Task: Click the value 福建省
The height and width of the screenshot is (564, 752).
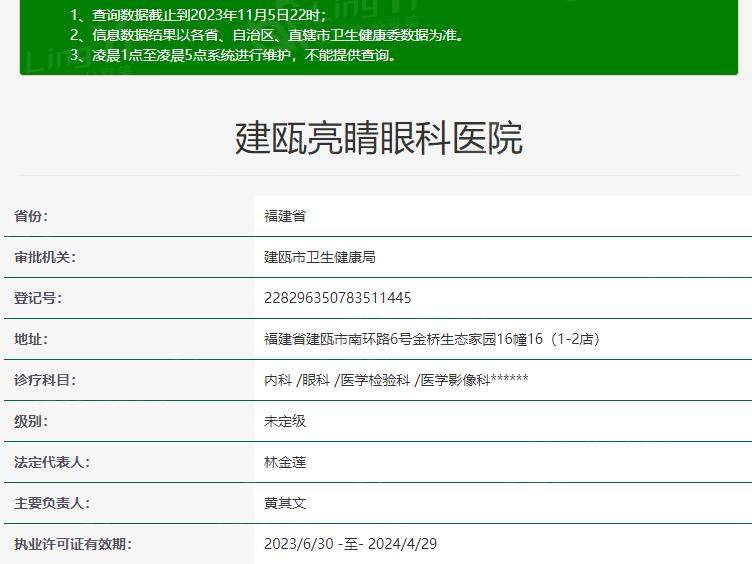Action: 285,216
